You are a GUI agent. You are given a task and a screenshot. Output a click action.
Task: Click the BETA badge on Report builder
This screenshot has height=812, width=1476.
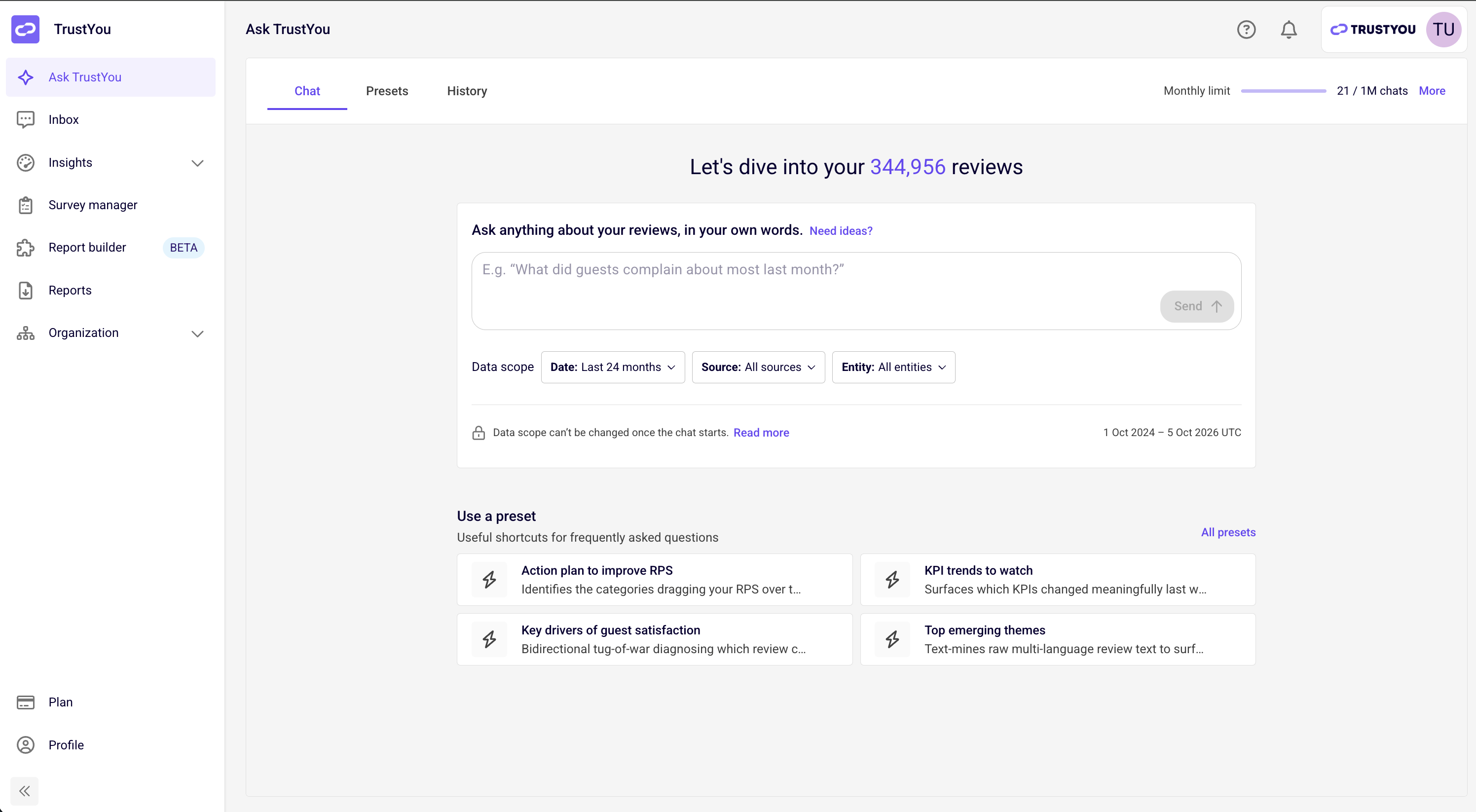click(x=184, y=248)
